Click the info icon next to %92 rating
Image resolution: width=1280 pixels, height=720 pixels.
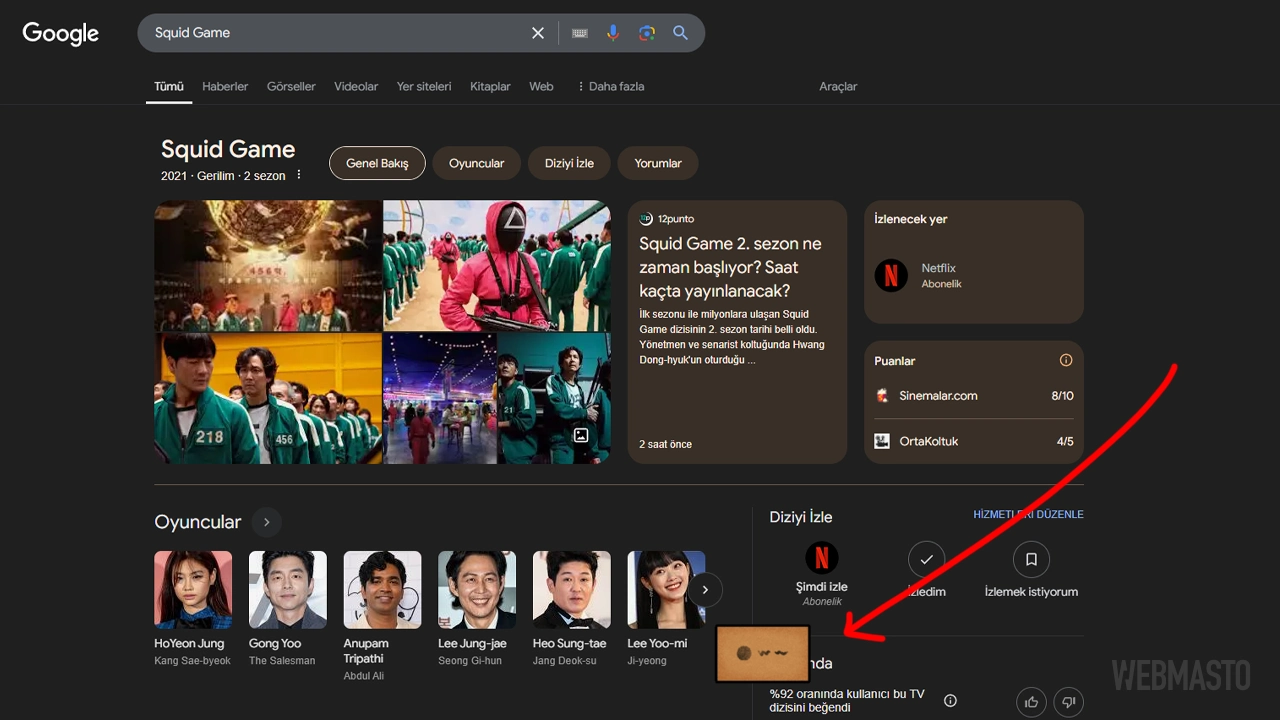[950, 700]
